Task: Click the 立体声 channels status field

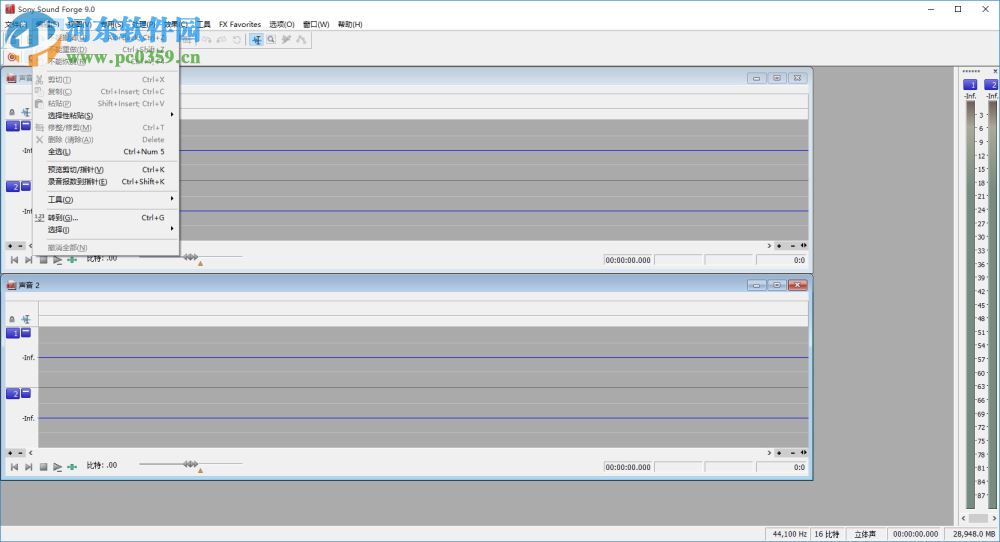Action: 865,534
